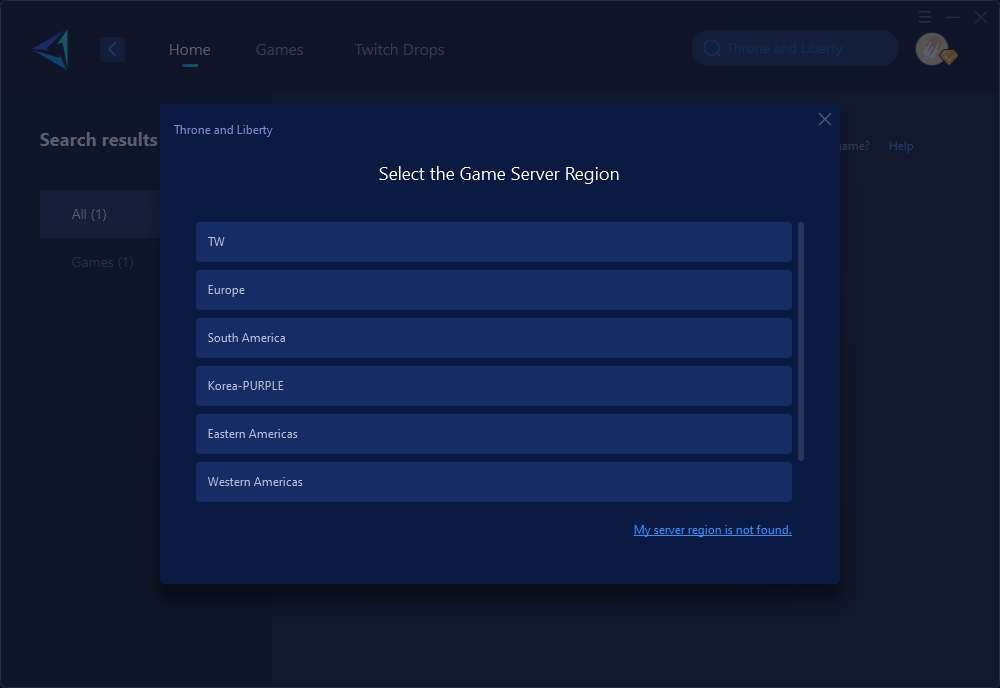
Task: Minimize the application window
Action: 953,17
